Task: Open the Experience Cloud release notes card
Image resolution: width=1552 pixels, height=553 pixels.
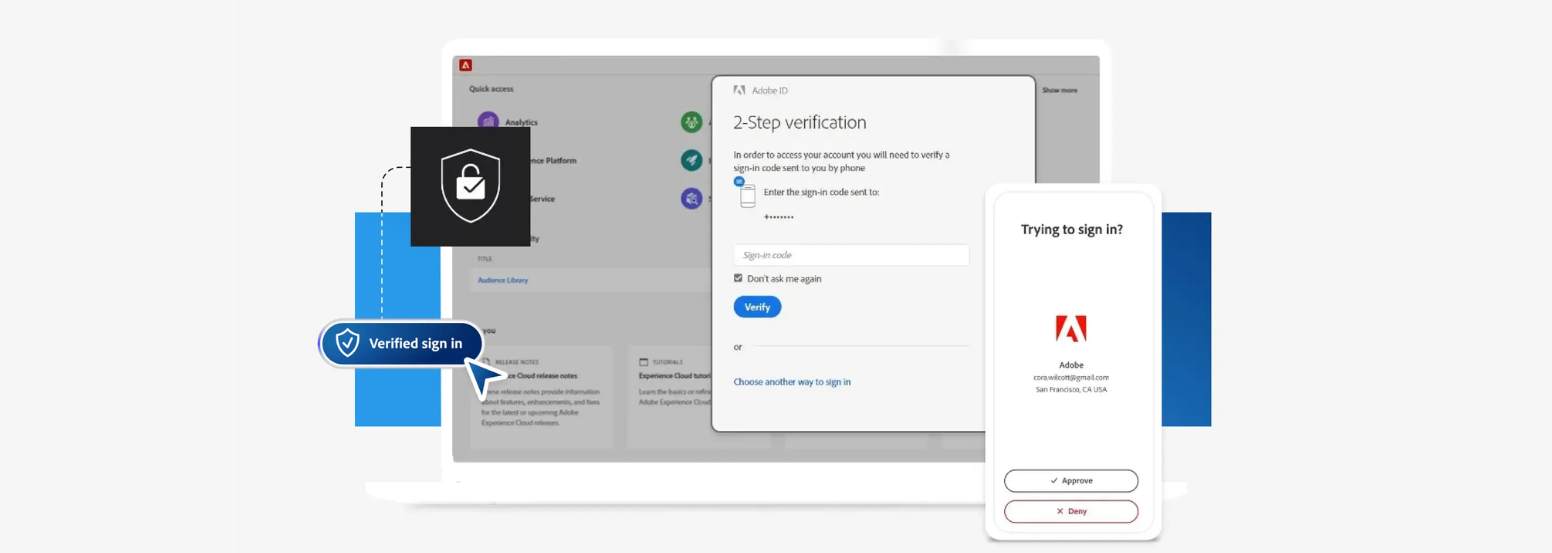Action: pyautogui.click(x=542, y=397)
